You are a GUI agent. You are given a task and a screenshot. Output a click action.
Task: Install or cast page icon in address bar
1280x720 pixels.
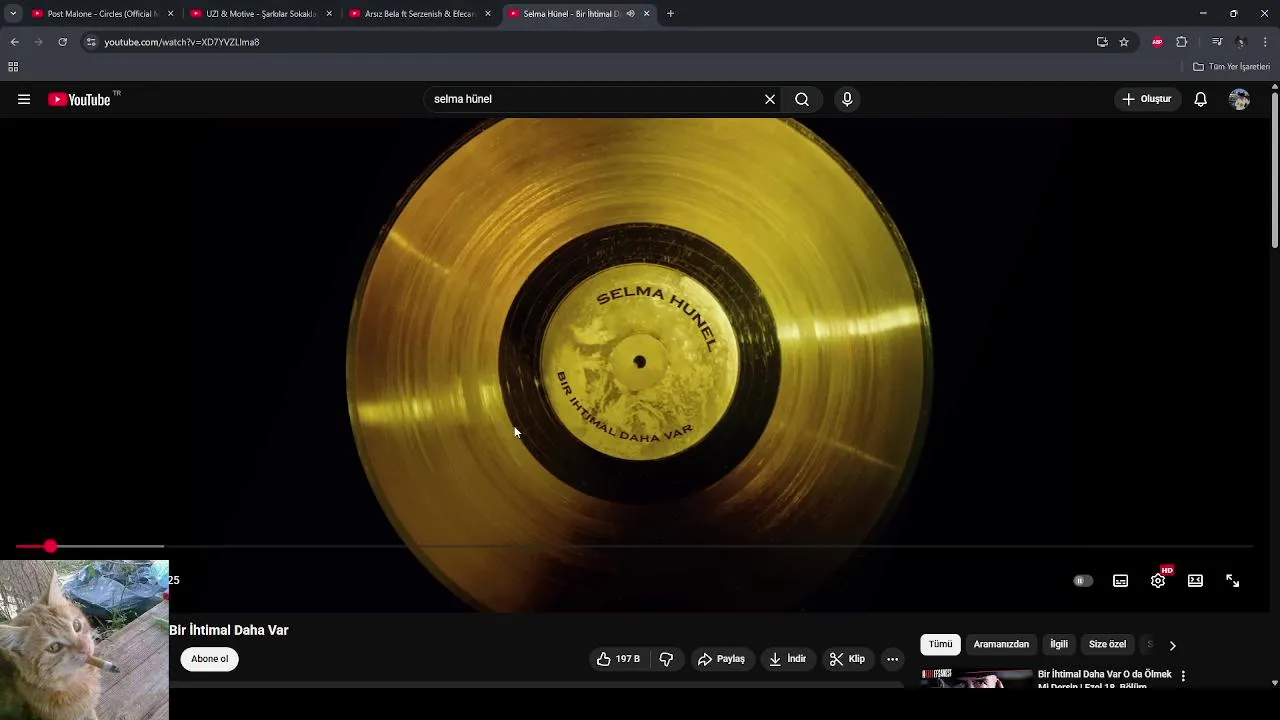pyautogui.click(x=1102, y=42)
